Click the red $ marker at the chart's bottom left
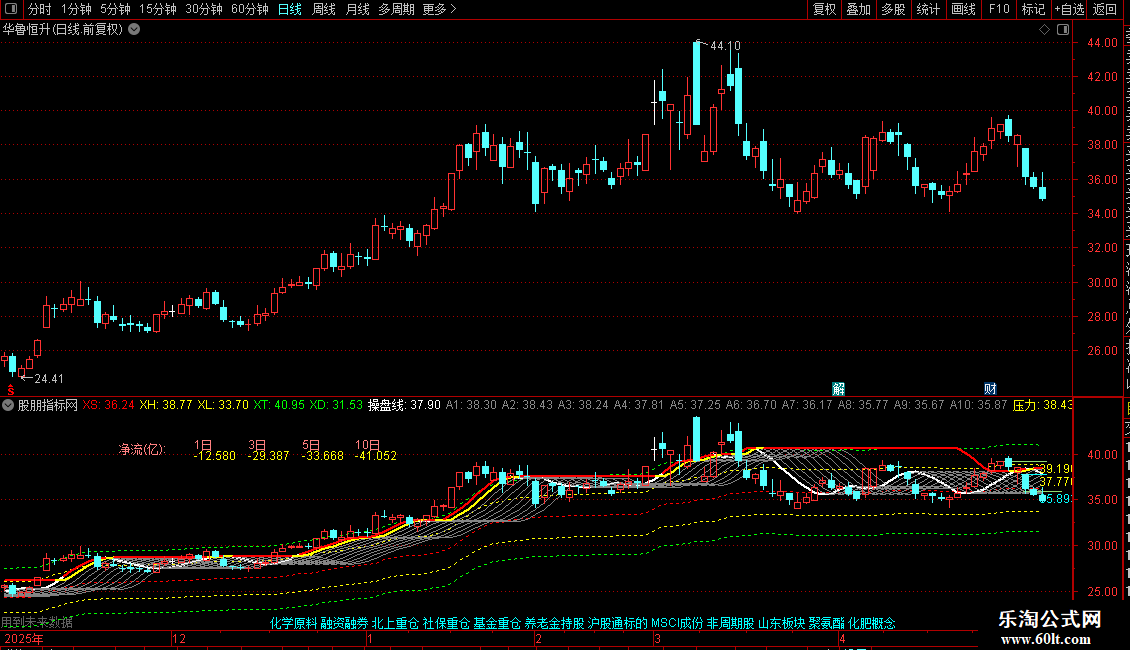The height and width of the screenshot is (650, 1130). [11, 390]
